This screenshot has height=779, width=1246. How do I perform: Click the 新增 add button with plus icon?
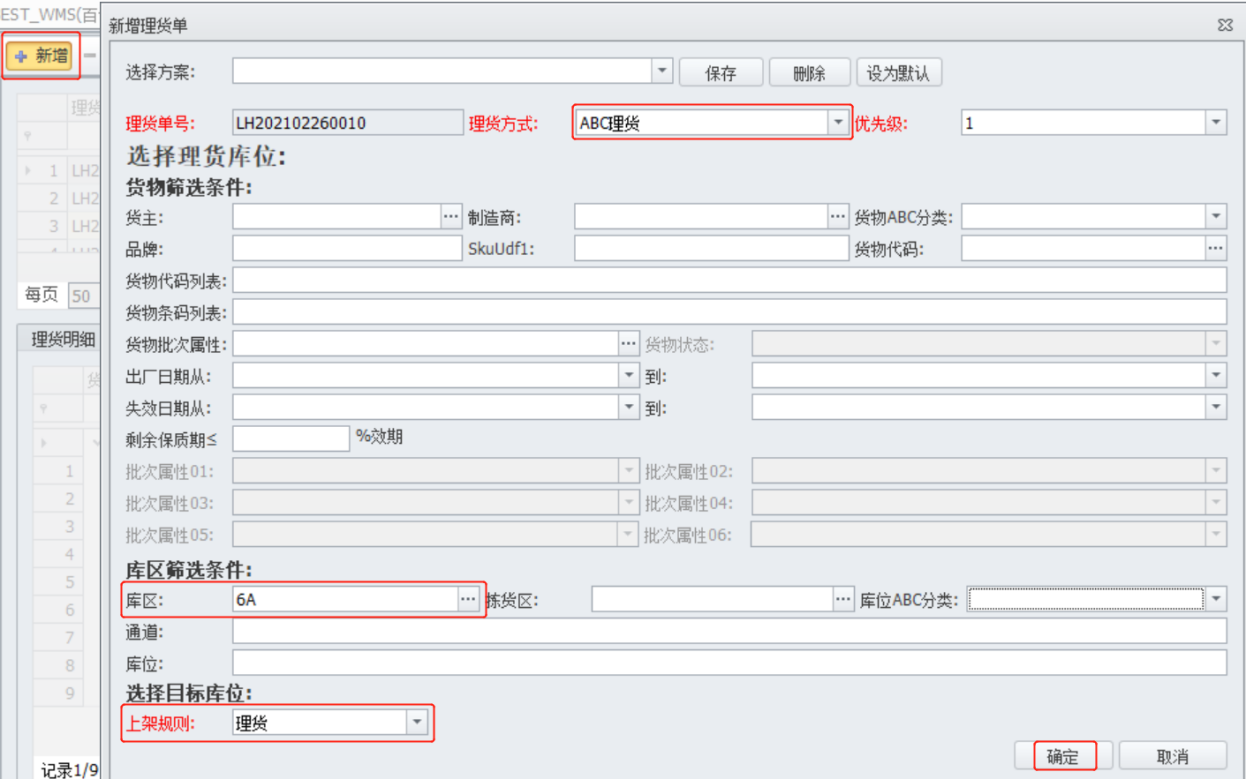tap(42, 56)
